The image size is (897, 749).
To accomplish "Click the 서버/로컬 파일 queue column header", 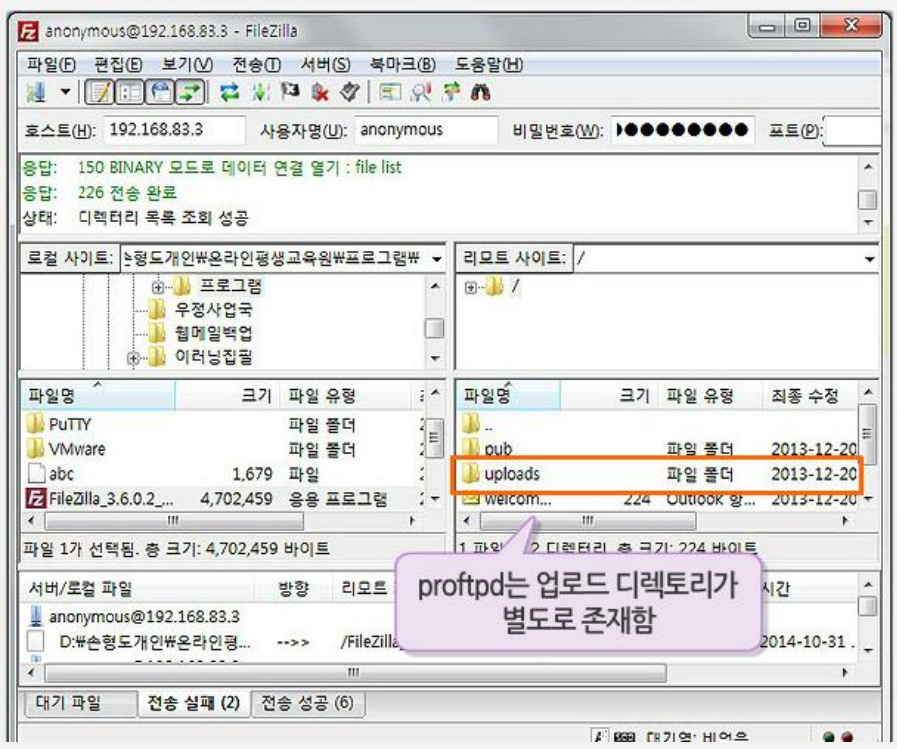I will (x=137, y=589).
